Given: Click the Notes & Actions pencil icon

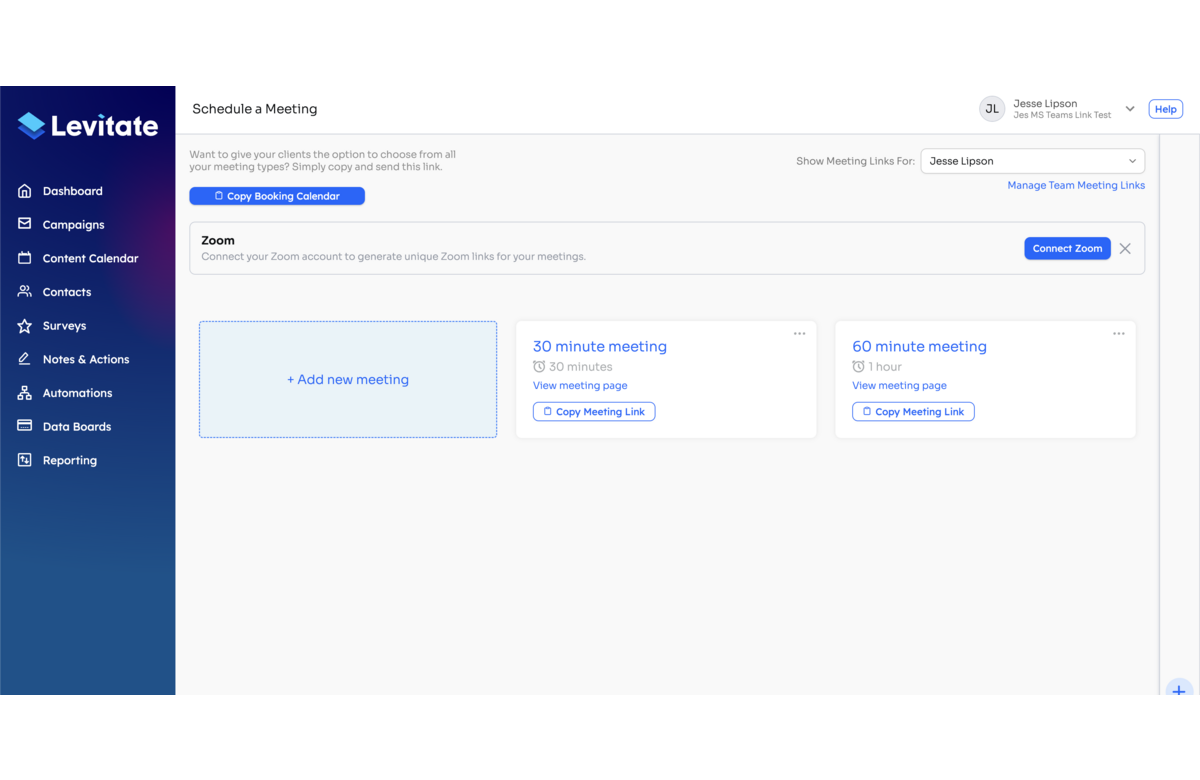Looking at the screenshot, I should coord(25,359).
